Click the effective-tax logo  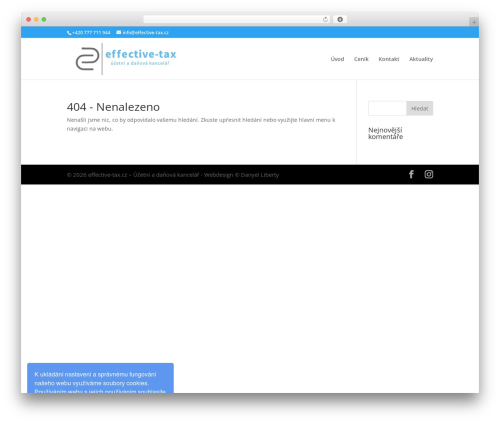[126, 59]
